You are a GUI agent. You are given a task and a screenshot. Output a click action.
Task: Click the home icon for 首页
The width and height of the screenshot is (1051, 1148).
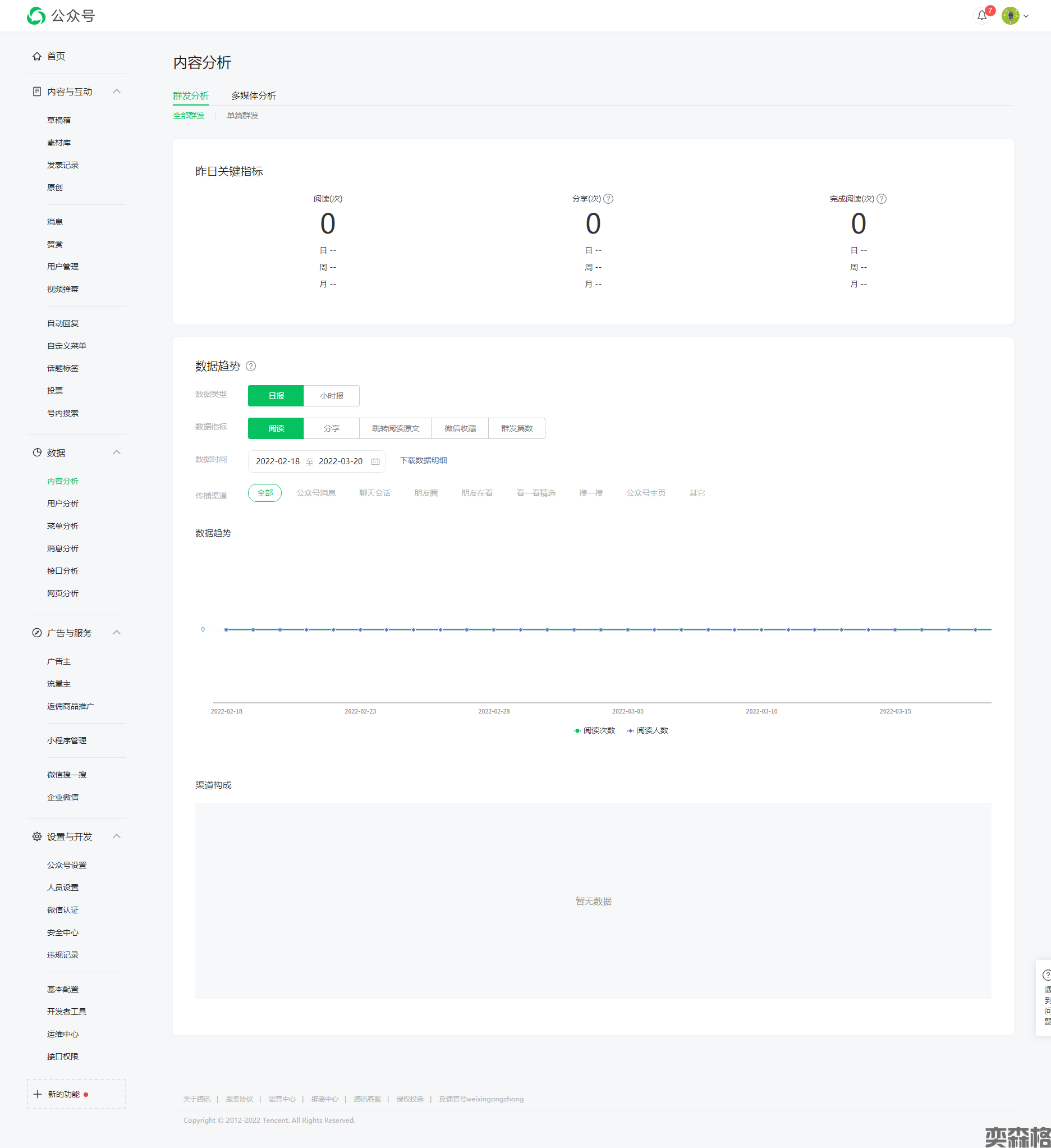(x=37, y=56)
